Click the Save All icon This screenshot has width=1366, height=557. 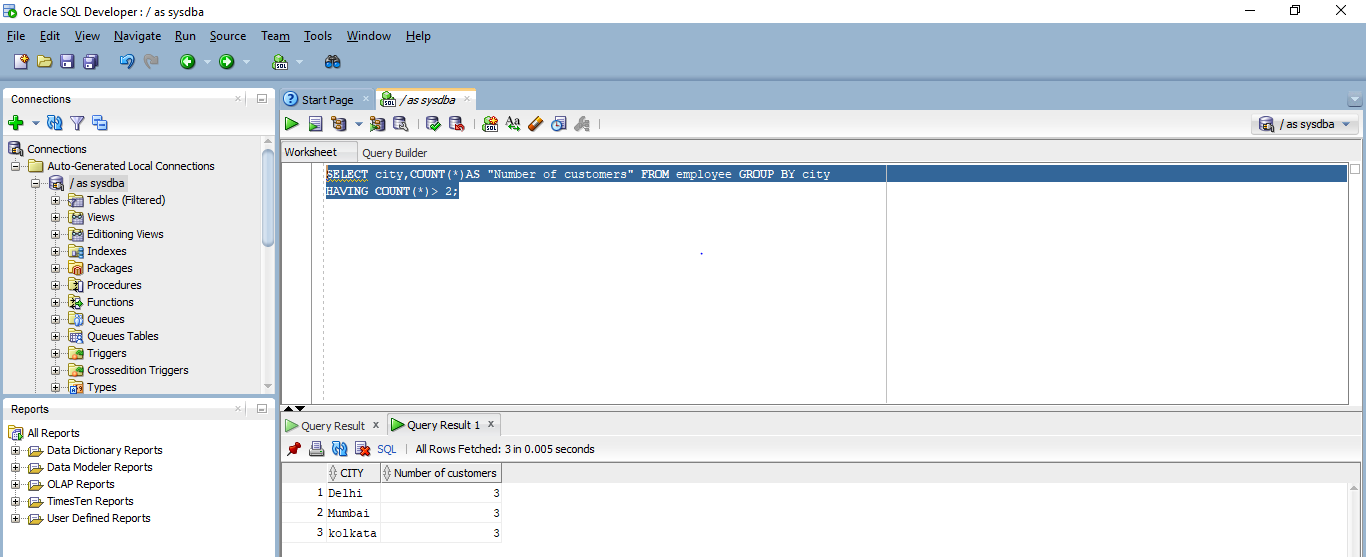(x=90, y=62)
